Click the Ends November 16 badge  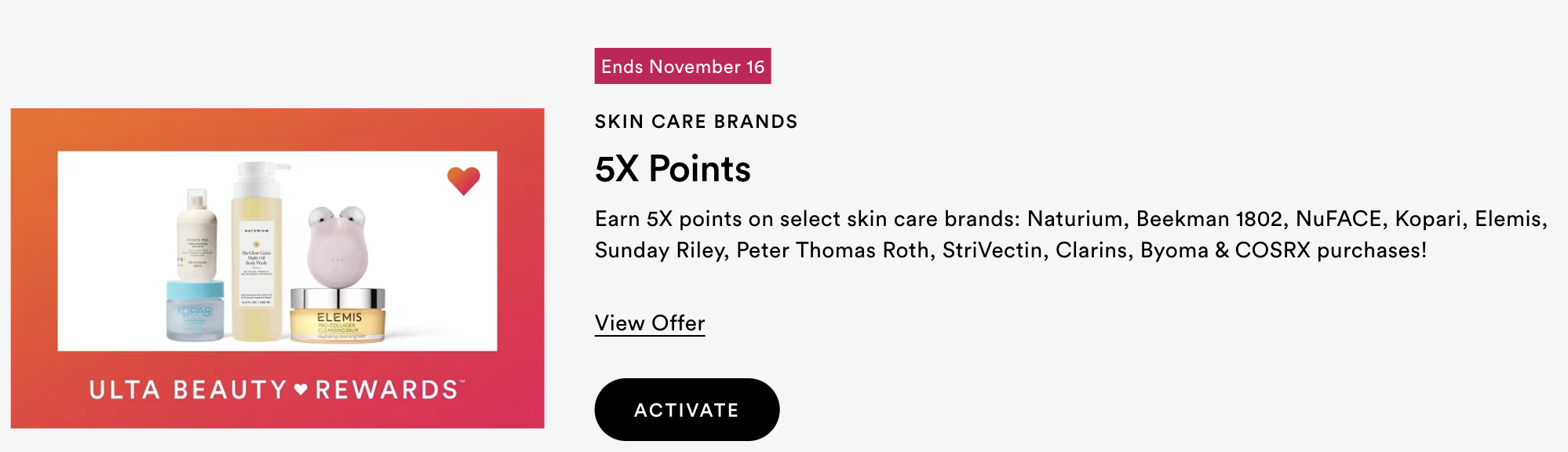pos(683,66)
